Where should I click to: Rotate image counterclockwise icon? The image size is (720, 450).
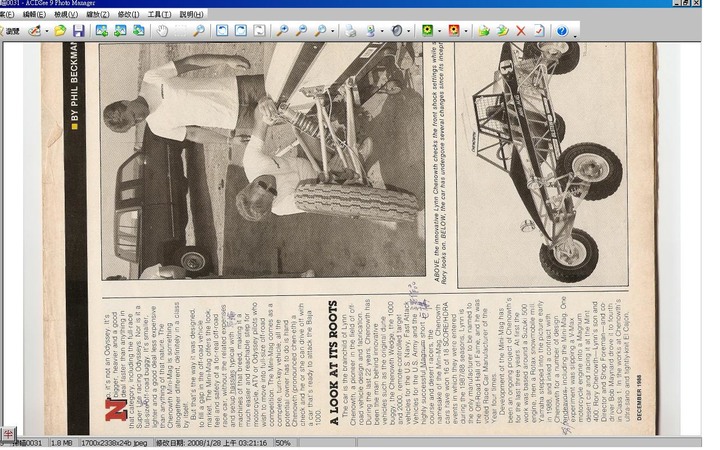tap(222, 31)
